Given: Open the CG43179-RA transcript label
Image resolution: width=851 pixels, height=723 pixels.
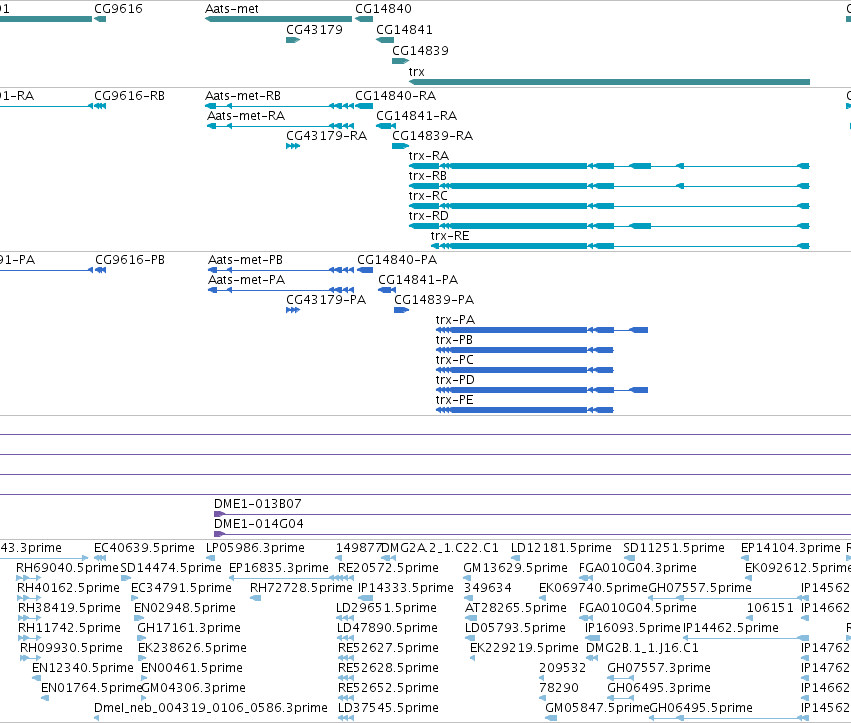Looking at the screenshot, I should click(x=326, y=136).
